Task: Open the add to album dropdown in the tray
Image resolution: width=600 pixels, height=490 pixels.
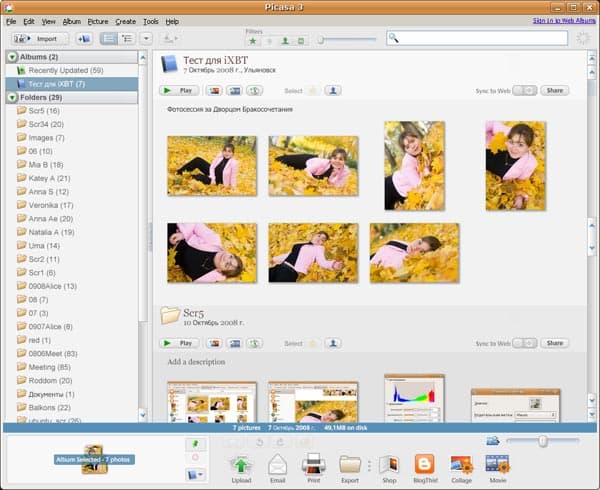Action: click(196, 475)
